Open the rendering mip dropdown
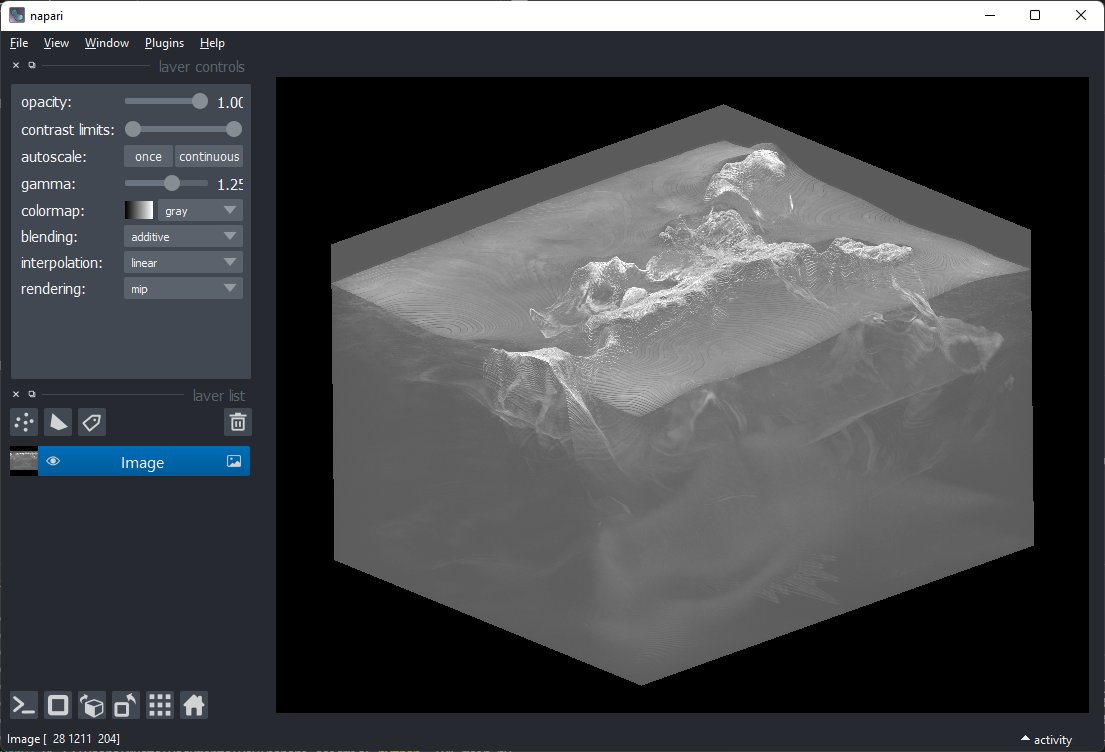Image resolution: width=1105 pixels, height=752 pixels. 183,288
